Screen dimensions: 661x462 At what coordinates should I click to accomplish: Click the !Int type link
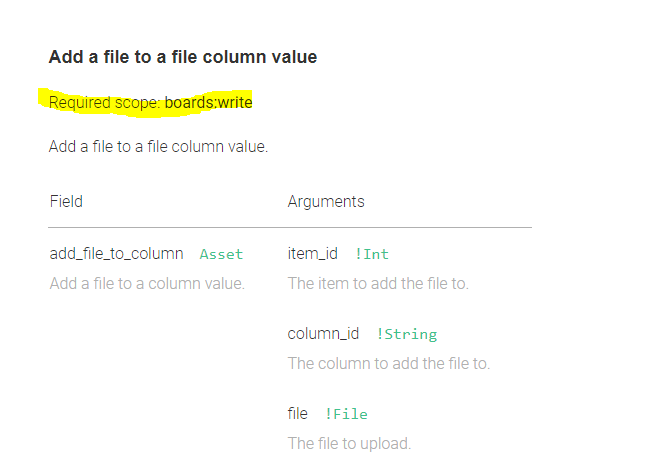pos(371,254)
